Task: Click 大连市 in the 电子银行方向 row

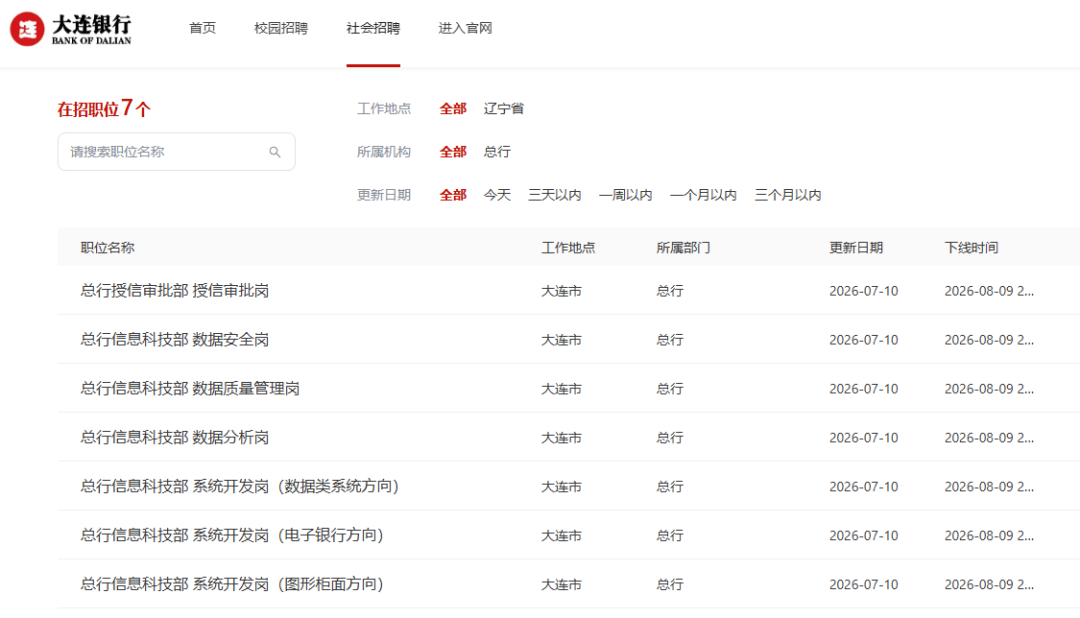Action: click(x=561, y=536)
